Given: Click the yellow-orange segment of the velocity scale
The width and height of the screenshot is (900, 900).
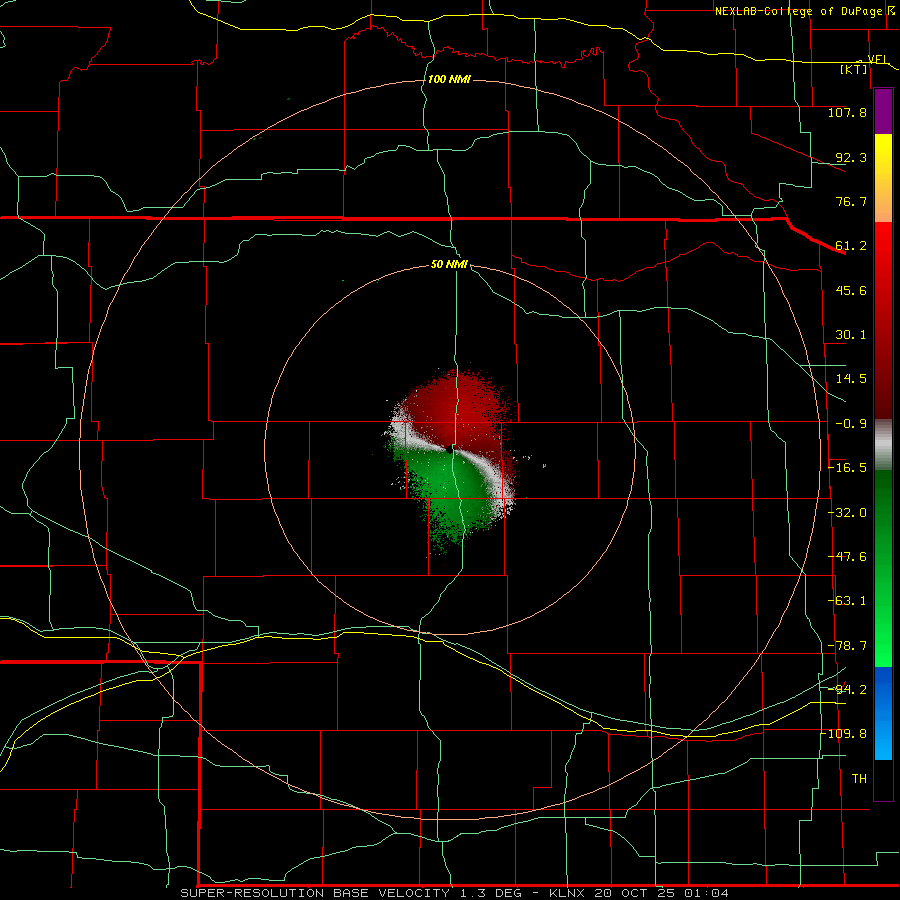Looking at the screenshot, I should (883, 178).
